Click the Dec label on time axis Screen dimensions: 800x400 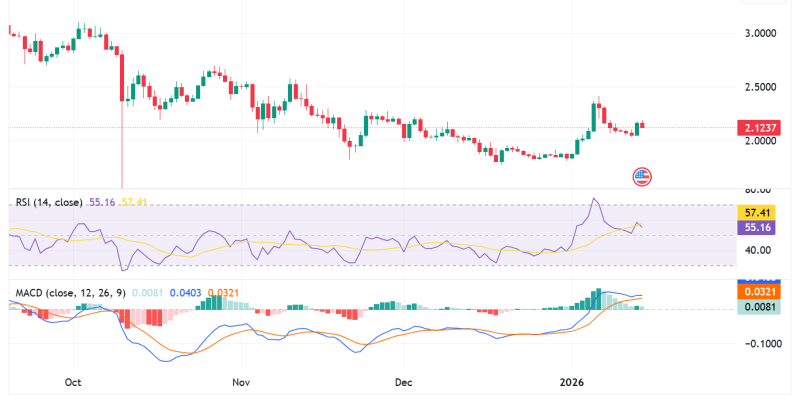coord(403,382)
